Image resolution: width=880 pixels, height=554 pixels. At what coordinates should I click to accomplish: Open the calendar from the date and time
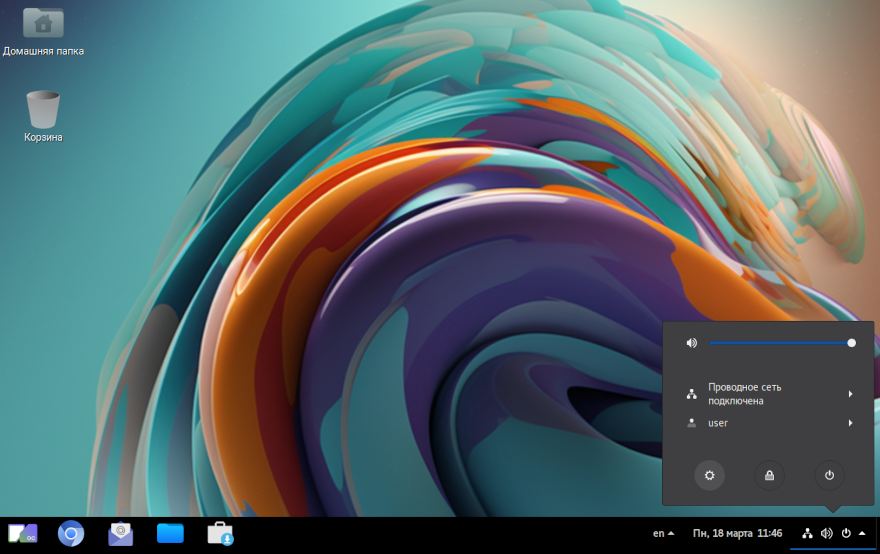coord(738,533)
